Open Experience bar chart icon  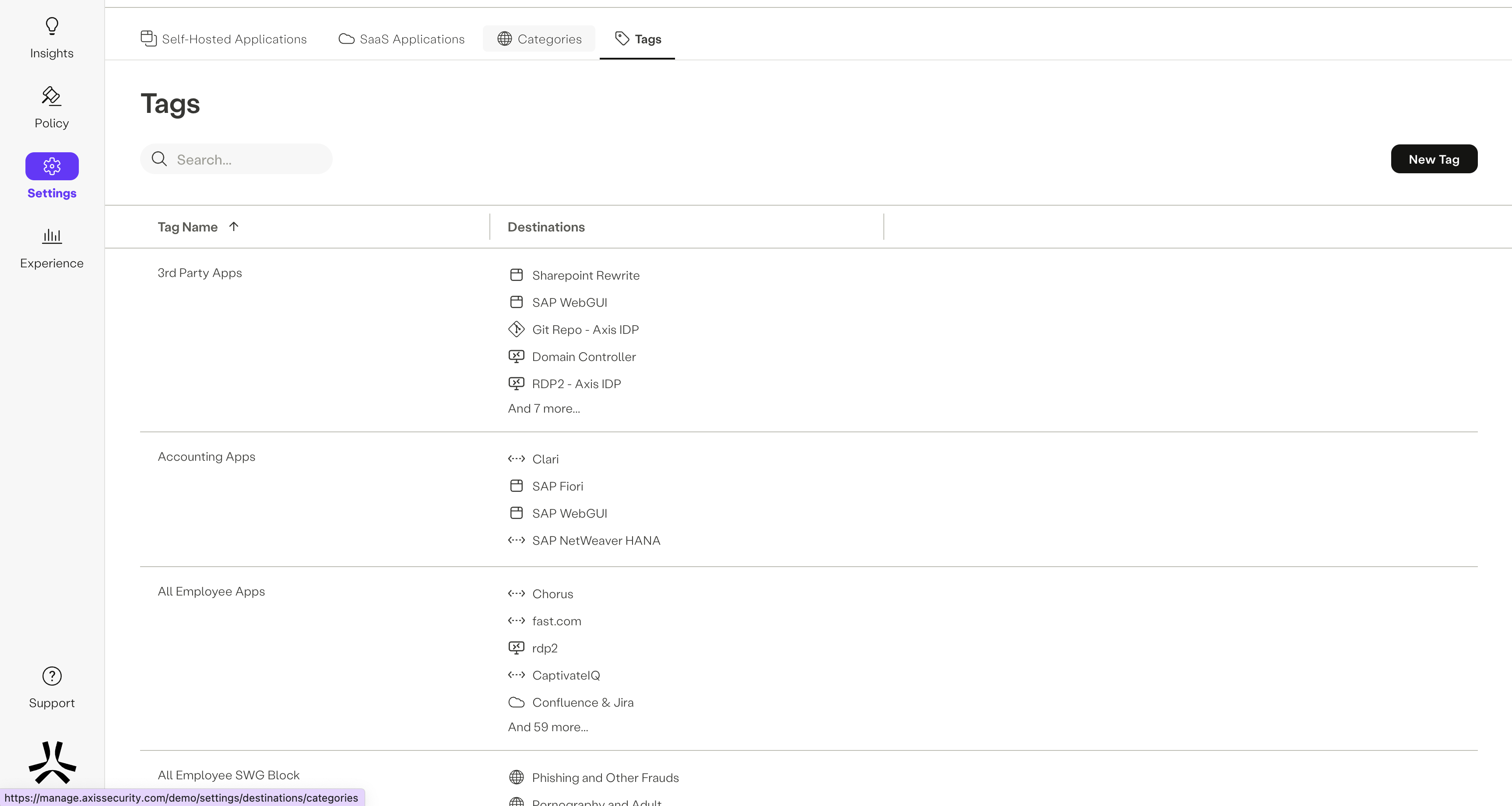coord(52,236)
